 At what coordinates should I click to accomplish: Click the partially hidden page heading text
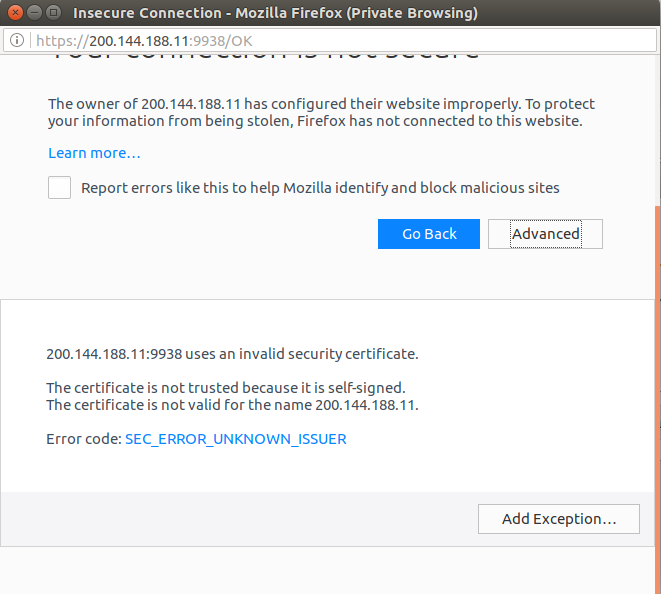click(x=265, y=56)
